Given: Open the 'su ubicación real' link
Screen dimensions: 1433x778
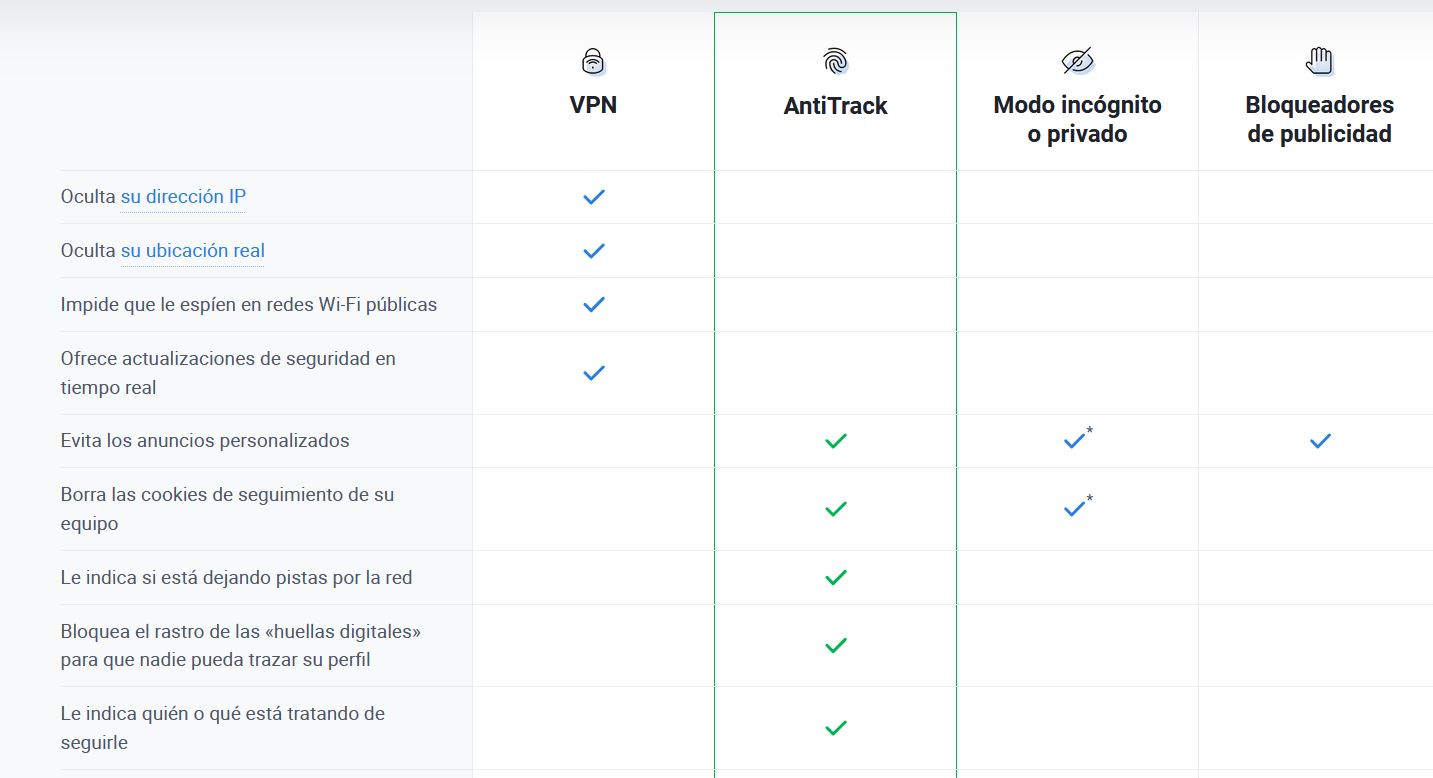Looking at the screenshot, I should (192, 251).
